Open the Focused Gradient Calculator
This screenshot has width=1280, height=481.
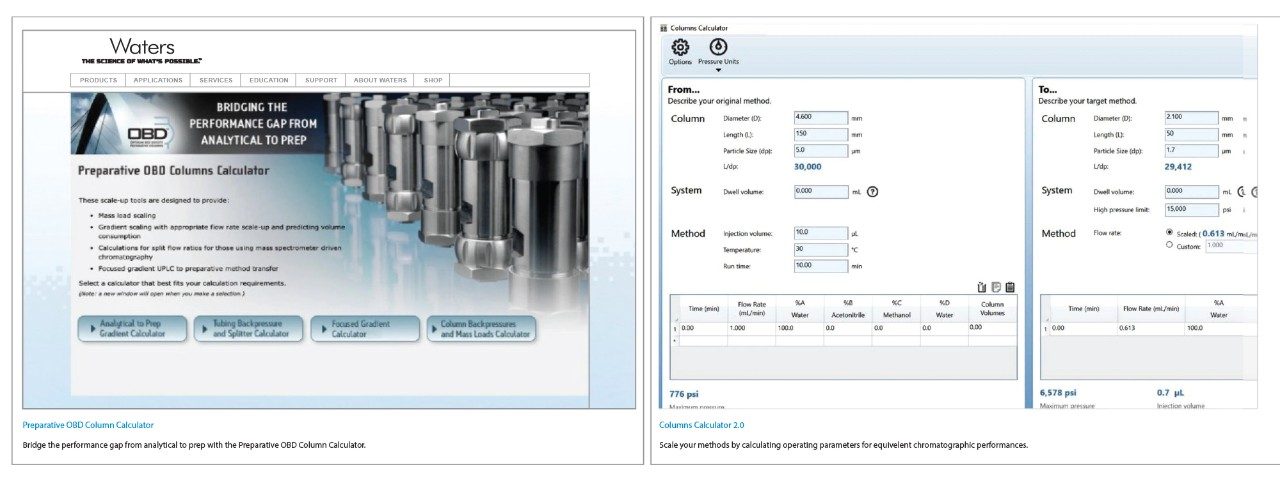coord(365,329)
